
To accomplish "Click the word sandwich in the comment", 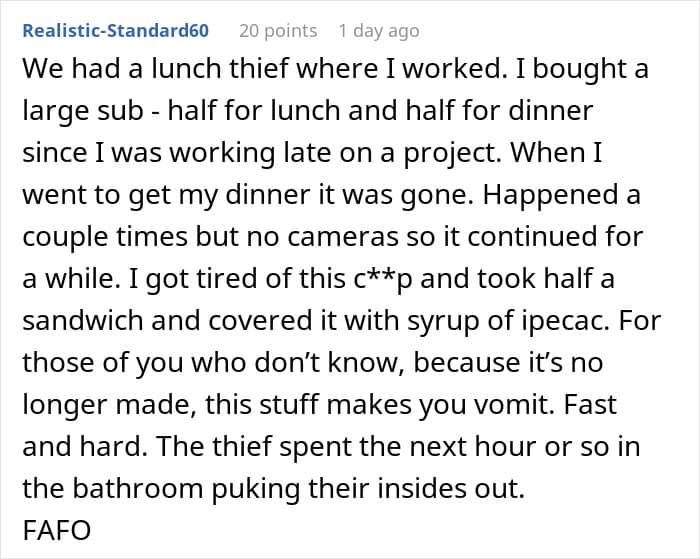I will pyautogui.click(x=83, y=321).
